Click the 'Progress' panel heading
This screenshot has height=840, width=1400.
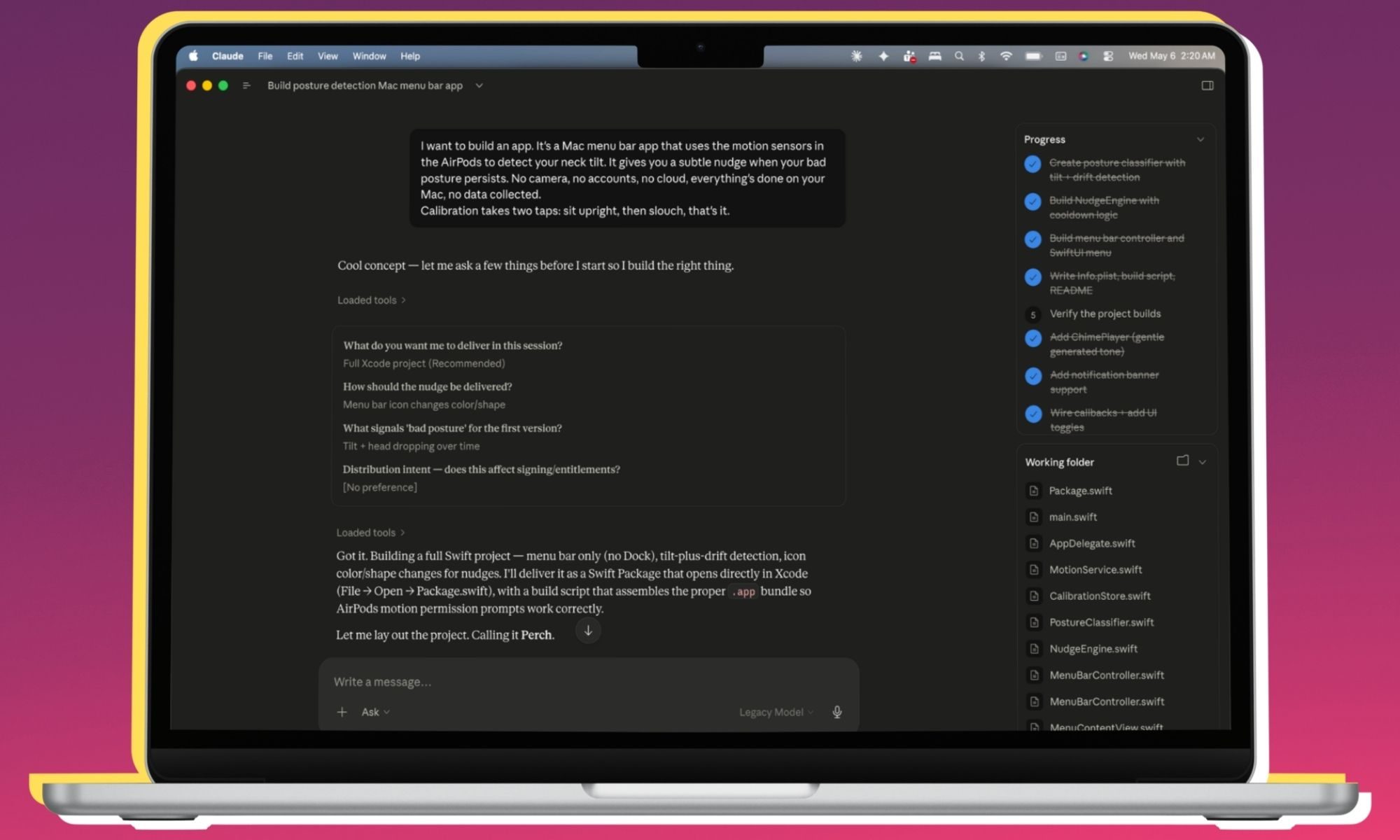[x=1044, y=139]
